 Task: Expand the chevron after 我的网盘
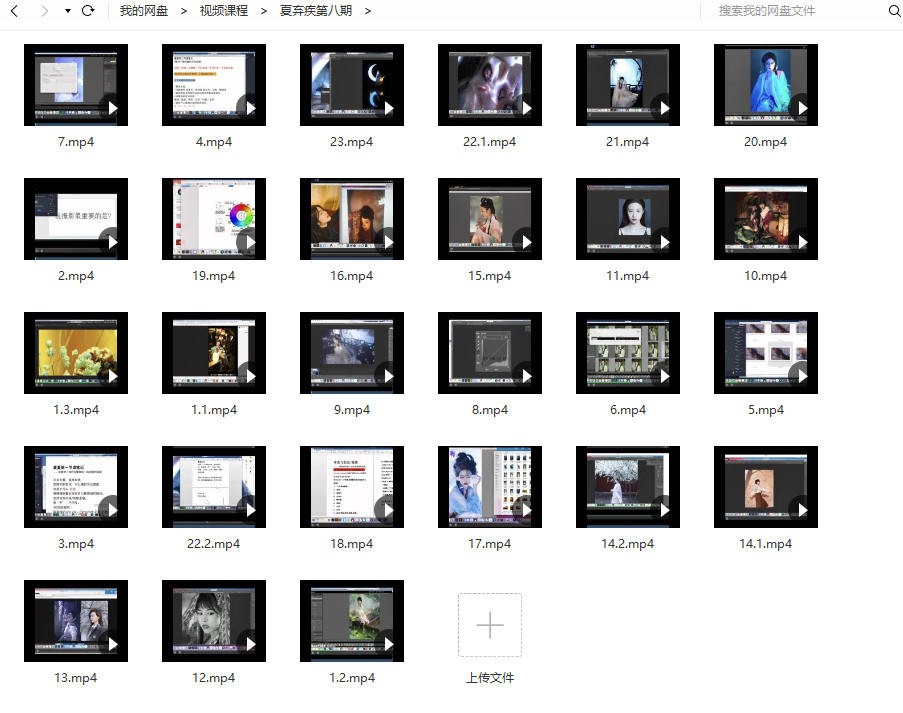[184, 11]
